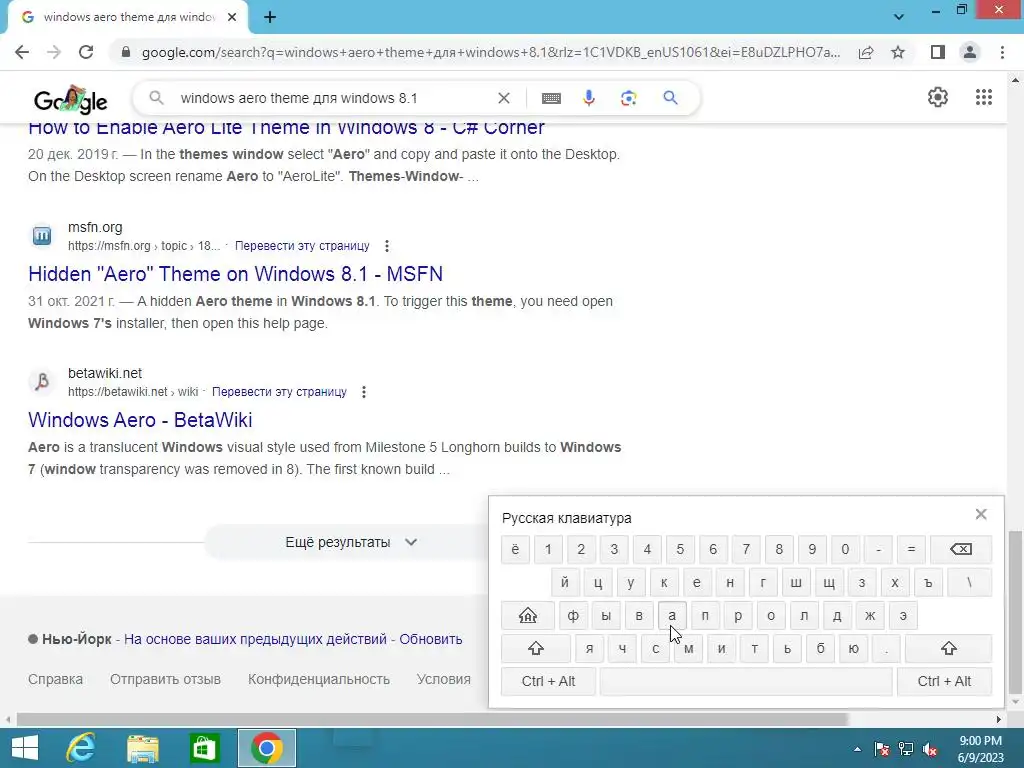Close the Русская клавиатура panel
The image size is (1024, 768).
point(981,514)
